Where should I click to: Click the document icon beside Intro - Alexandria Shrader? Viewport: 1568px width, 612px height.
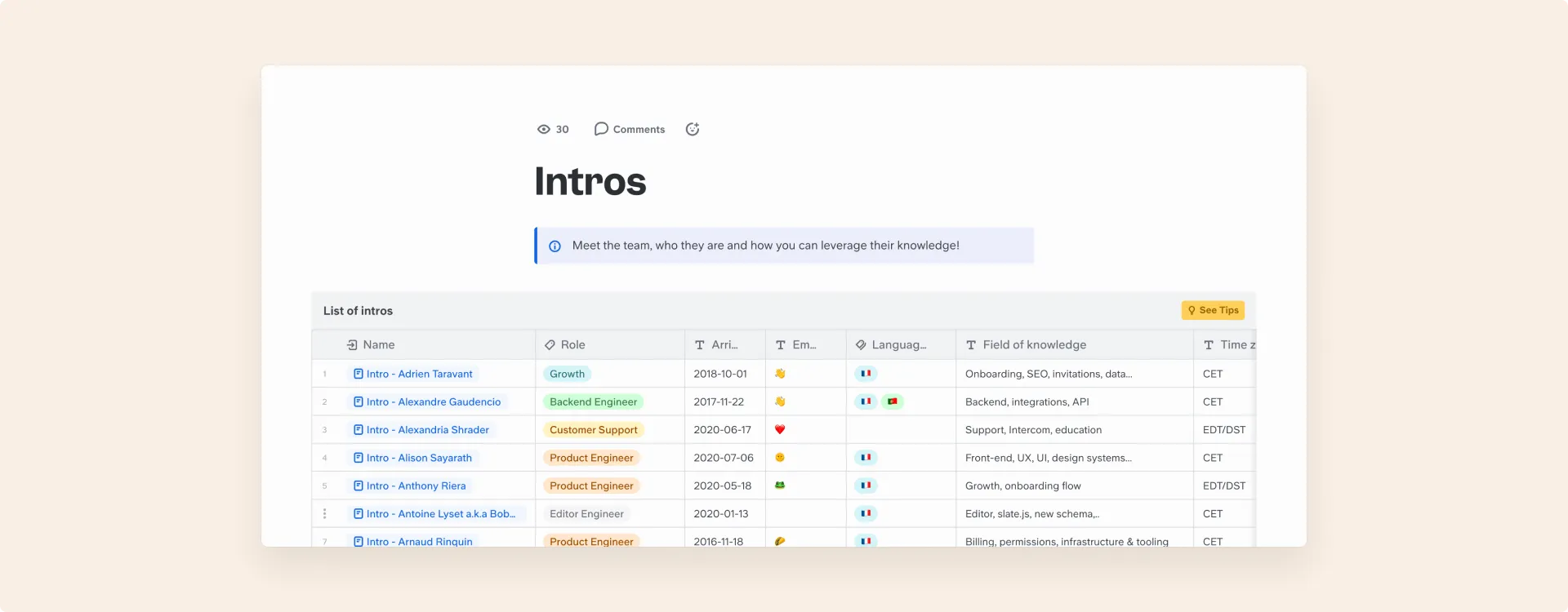pos(359,430)
